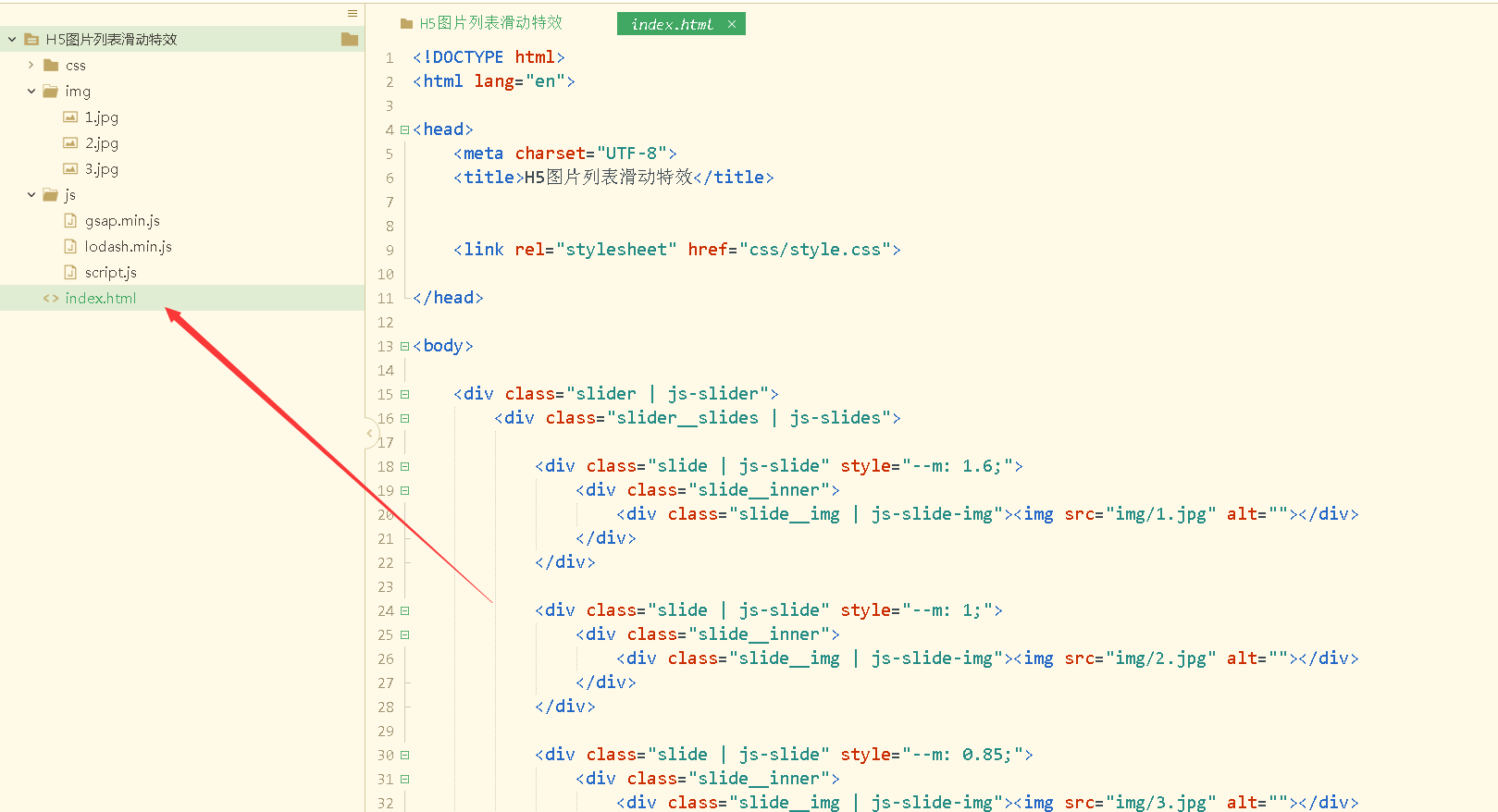Fold the slide__inner div at line 31
Viewport: 1498px width, 812px height.
pyautogui.click(x=404, y=779)
